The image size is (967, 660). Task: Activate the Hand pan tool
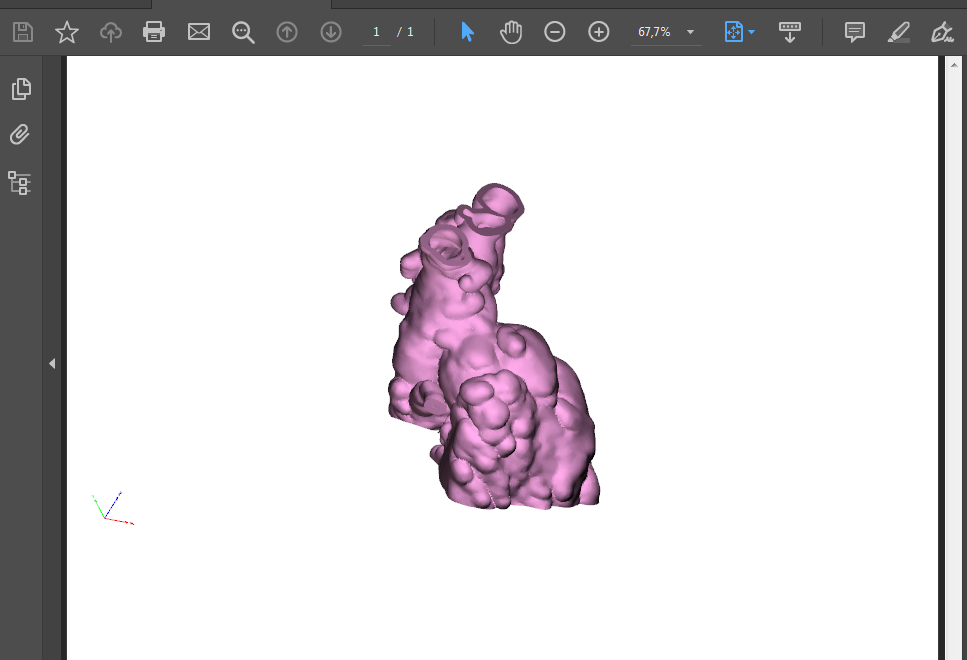coord(511,31)
